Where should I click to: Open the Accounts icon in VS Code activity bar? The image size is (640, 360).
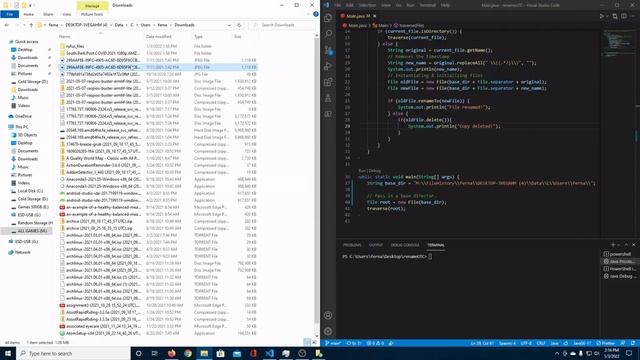click(328, 315)
